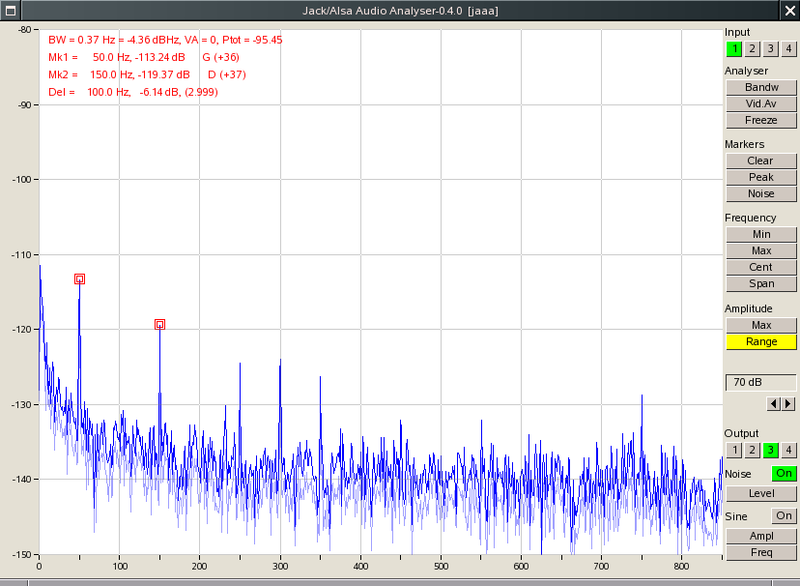The image size is (800, 586).
Task: Clear the markers
Action: click(x=761, y=161)
